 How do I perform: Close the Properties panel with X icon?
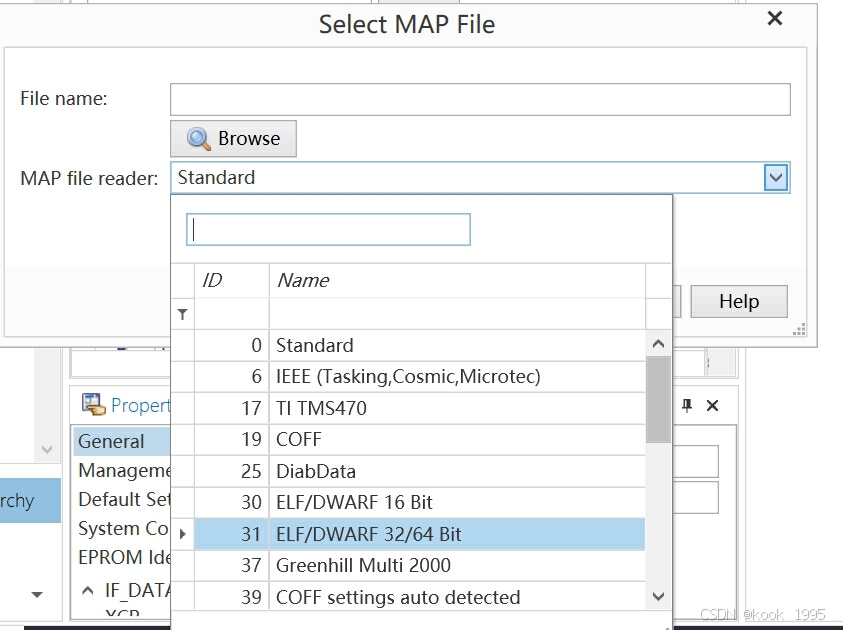click(x=712, y=406)
